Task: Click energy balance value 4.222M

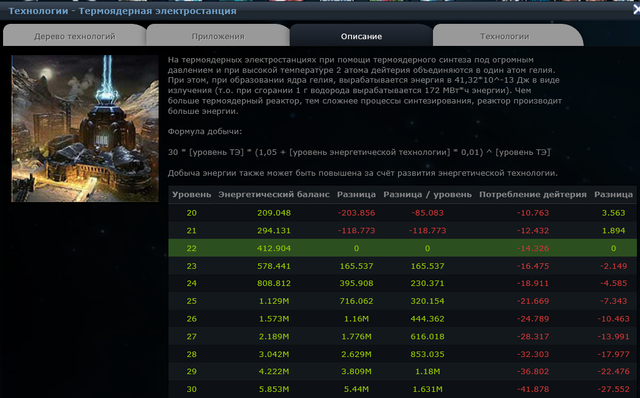Action: (274, 371)
